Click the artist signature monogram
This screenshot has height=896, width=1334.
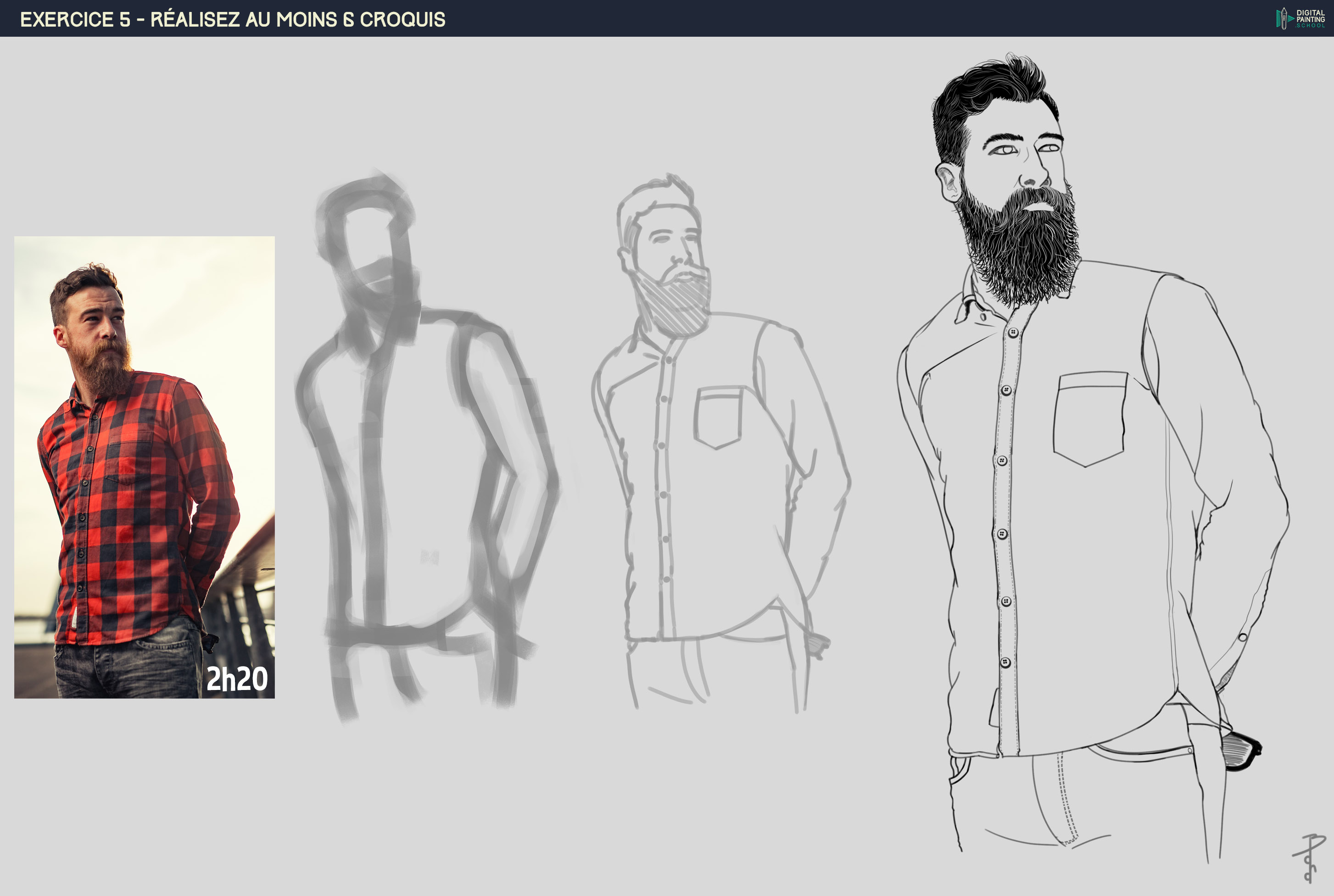tap(1309, 858)
